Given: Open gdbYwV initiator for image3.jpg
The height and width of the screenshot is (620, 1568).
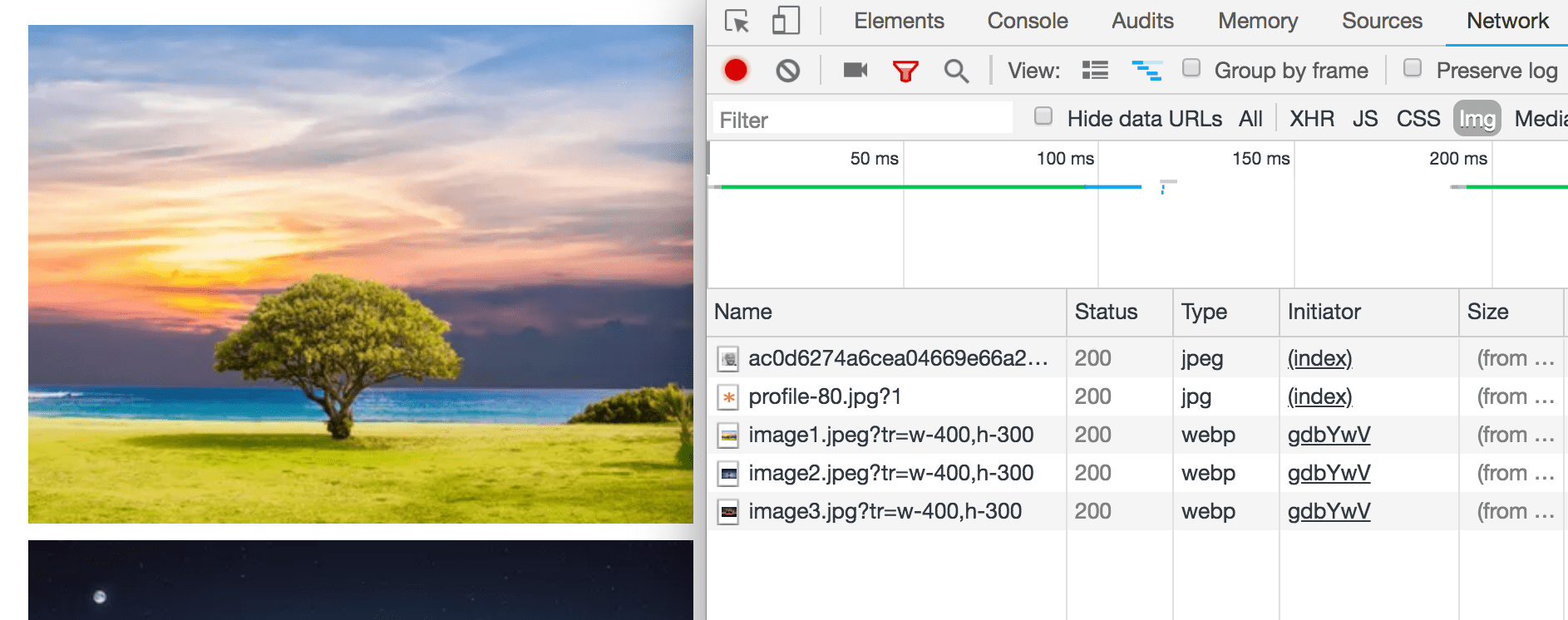Looking at the screenshot, I should tap(1329, 511).
